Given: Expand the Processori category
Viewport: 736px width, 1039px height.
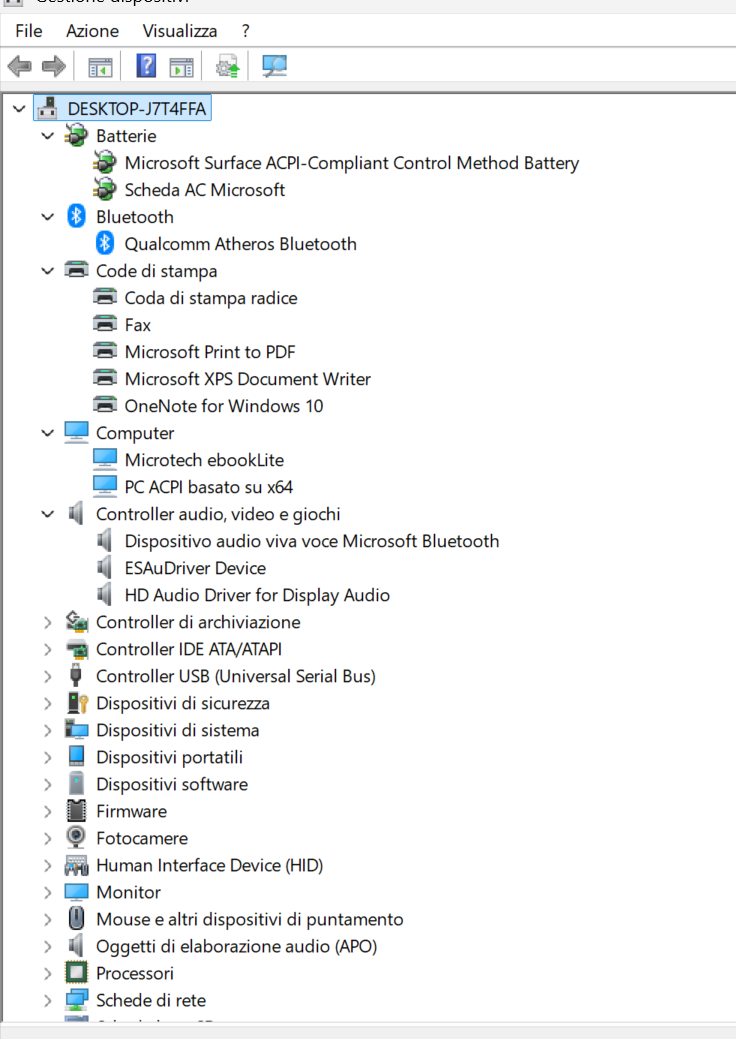Looking at the screenshot, I should tap(48, 973).
